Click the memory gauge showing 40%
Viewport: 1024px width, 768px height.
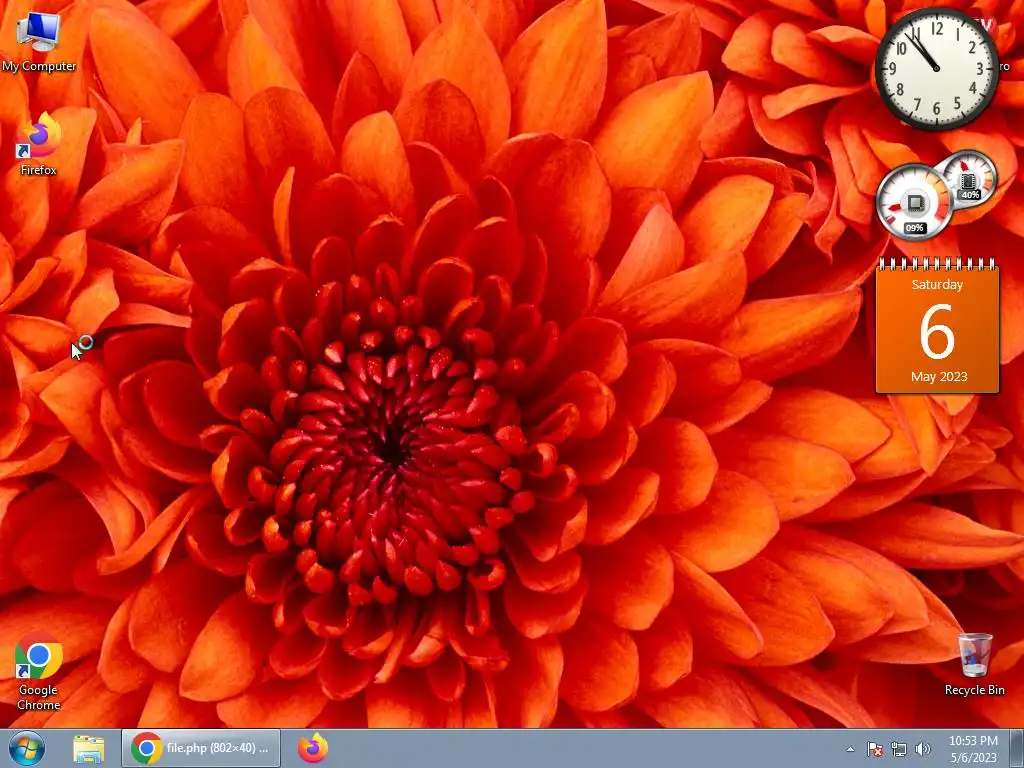(970, 178)
